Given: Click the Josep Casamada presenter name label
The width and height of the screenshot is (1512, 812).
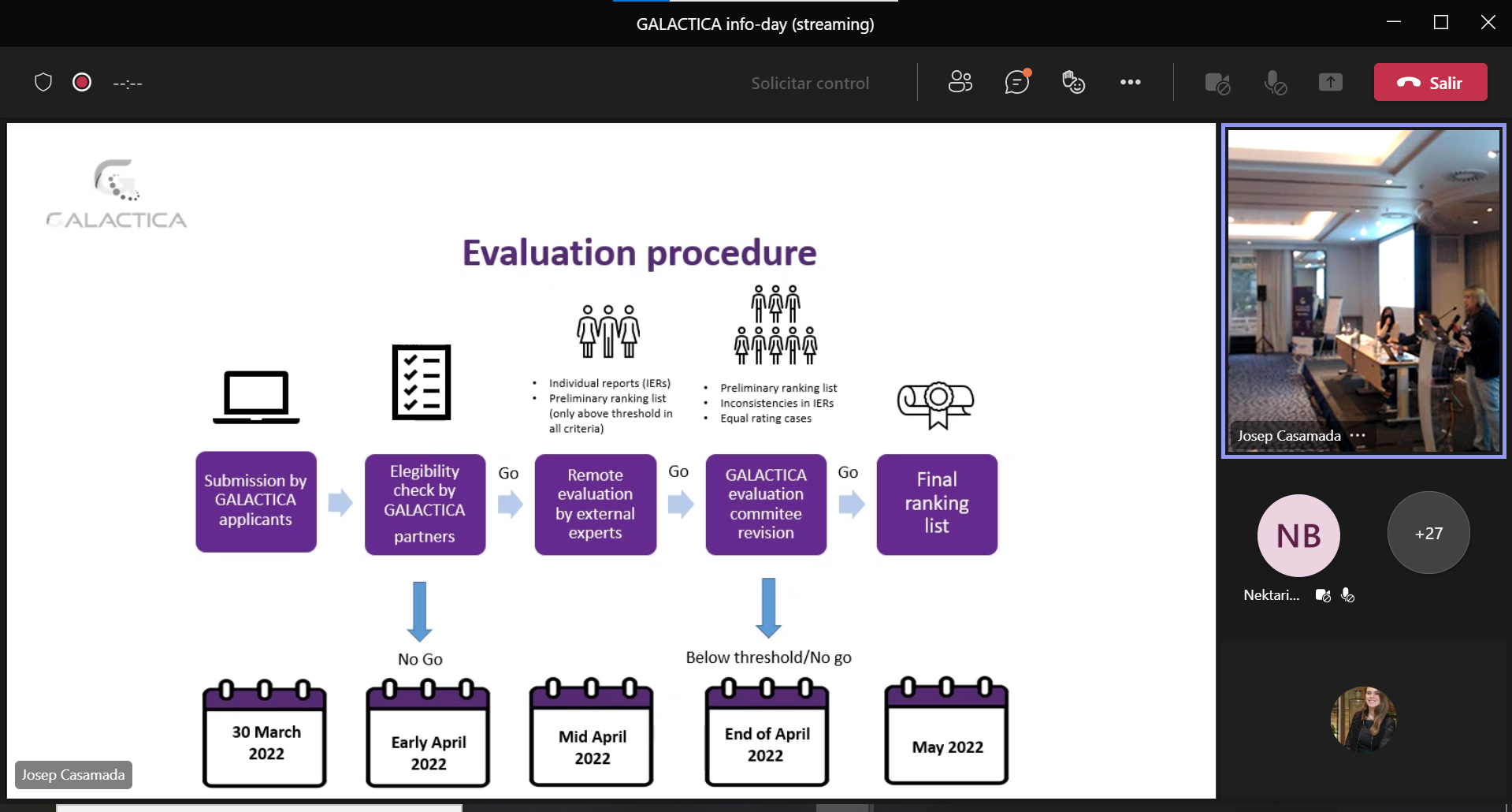Looking at the screenshot, I should pos(73,775).
